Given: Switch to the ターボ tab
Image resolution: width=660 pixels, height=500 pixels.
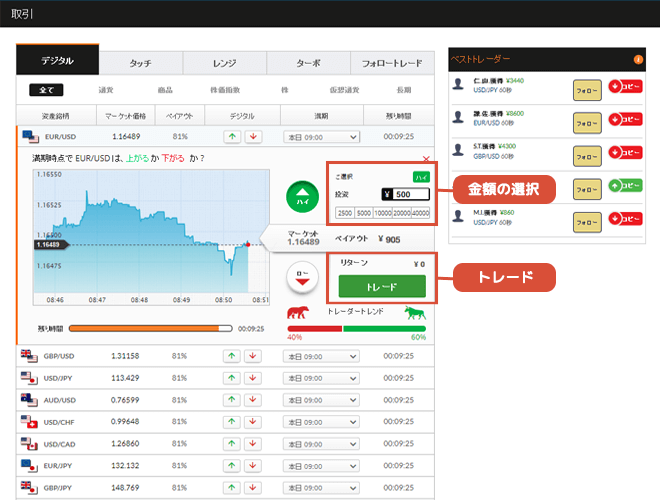Looking at the screenshot, I should tap(308, 63).
